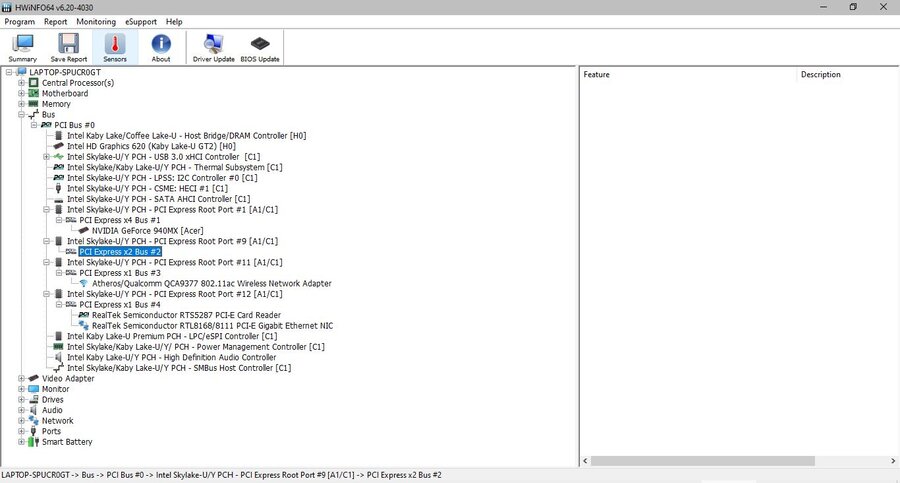
Task: Click the Smart Battery icon
Action: 34,442
